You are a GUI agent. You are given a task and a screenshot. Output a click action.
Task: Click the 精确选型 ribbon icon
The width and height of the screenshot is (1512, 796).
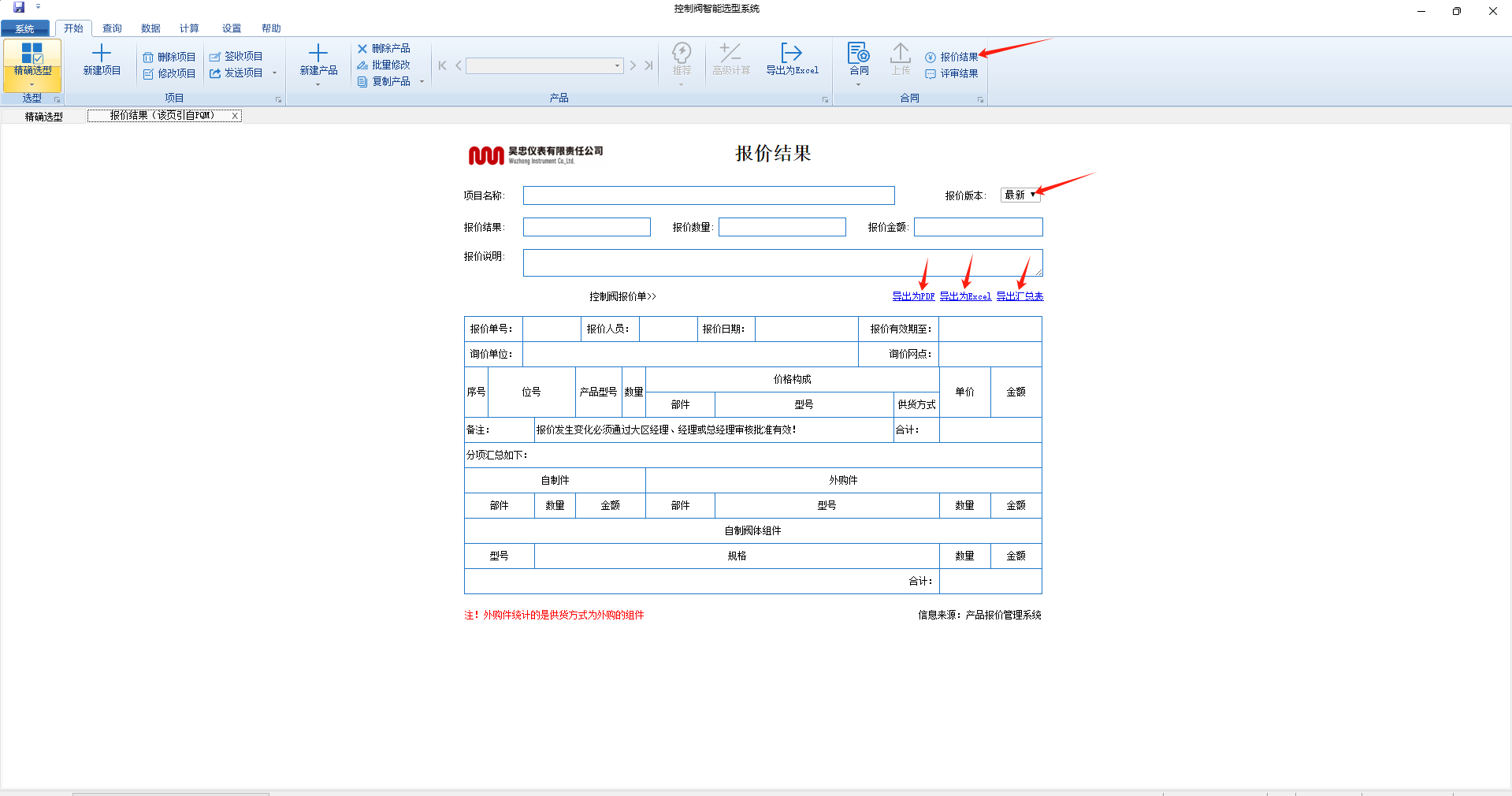tap(32, 54)
